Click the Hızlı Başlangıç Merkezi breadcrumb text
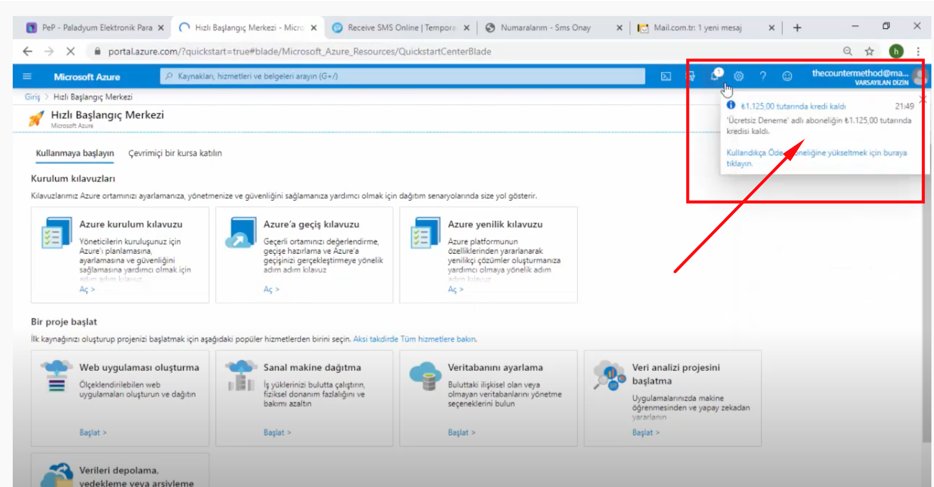934x487 pixels. click(x=93, y=96)
